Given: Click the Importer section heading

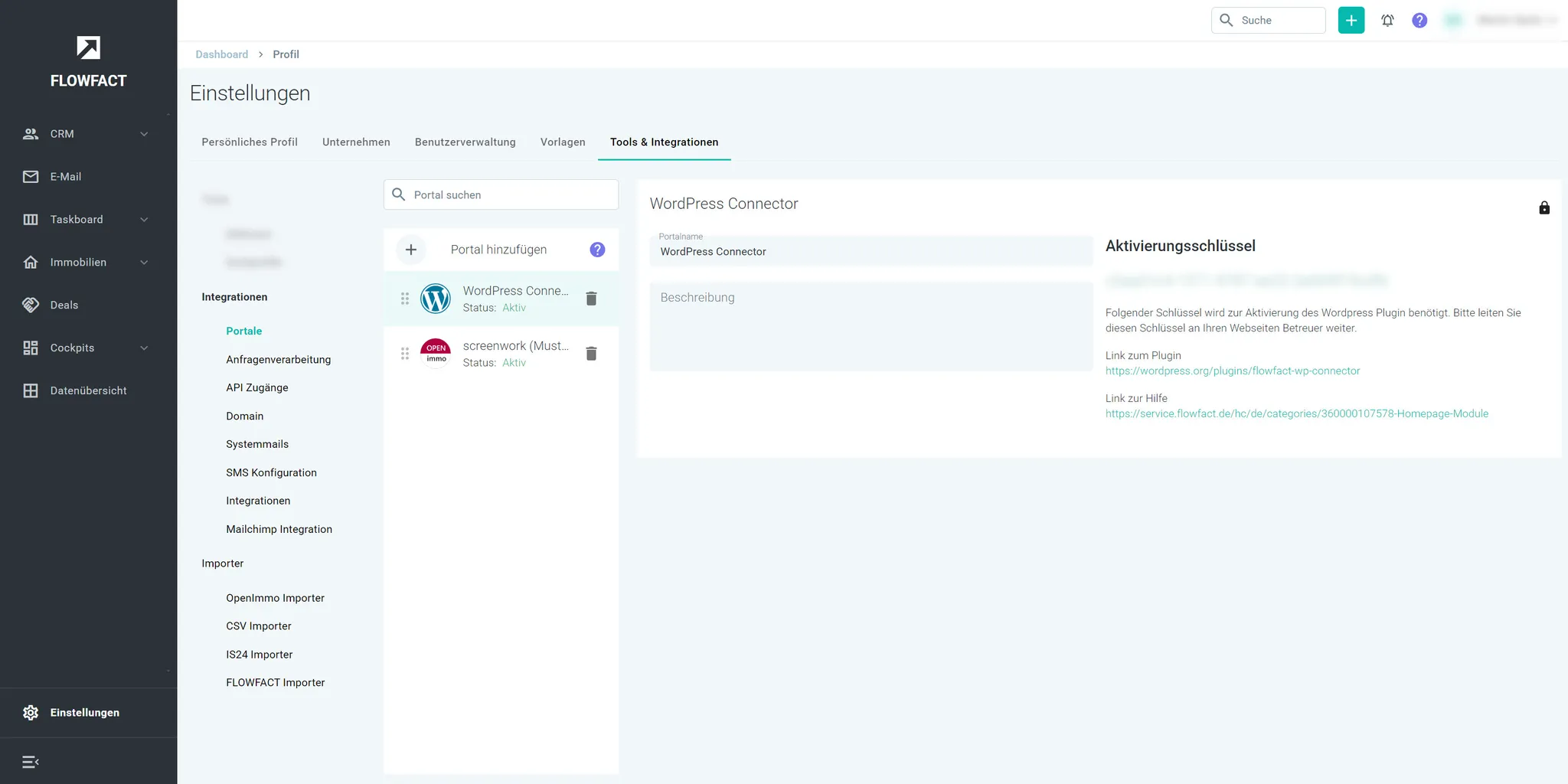Looking at the screenshot, I should [x=223, y=563].
